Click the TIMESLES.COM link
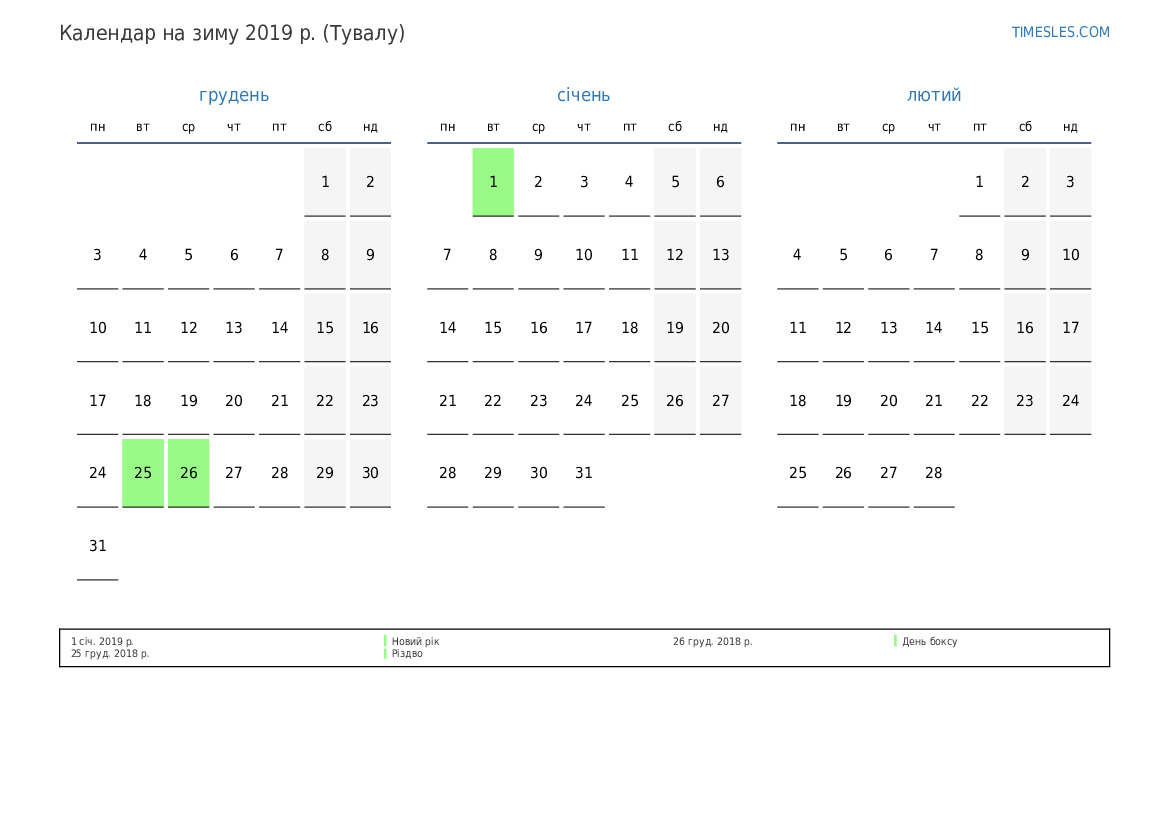 [1060, 32]
